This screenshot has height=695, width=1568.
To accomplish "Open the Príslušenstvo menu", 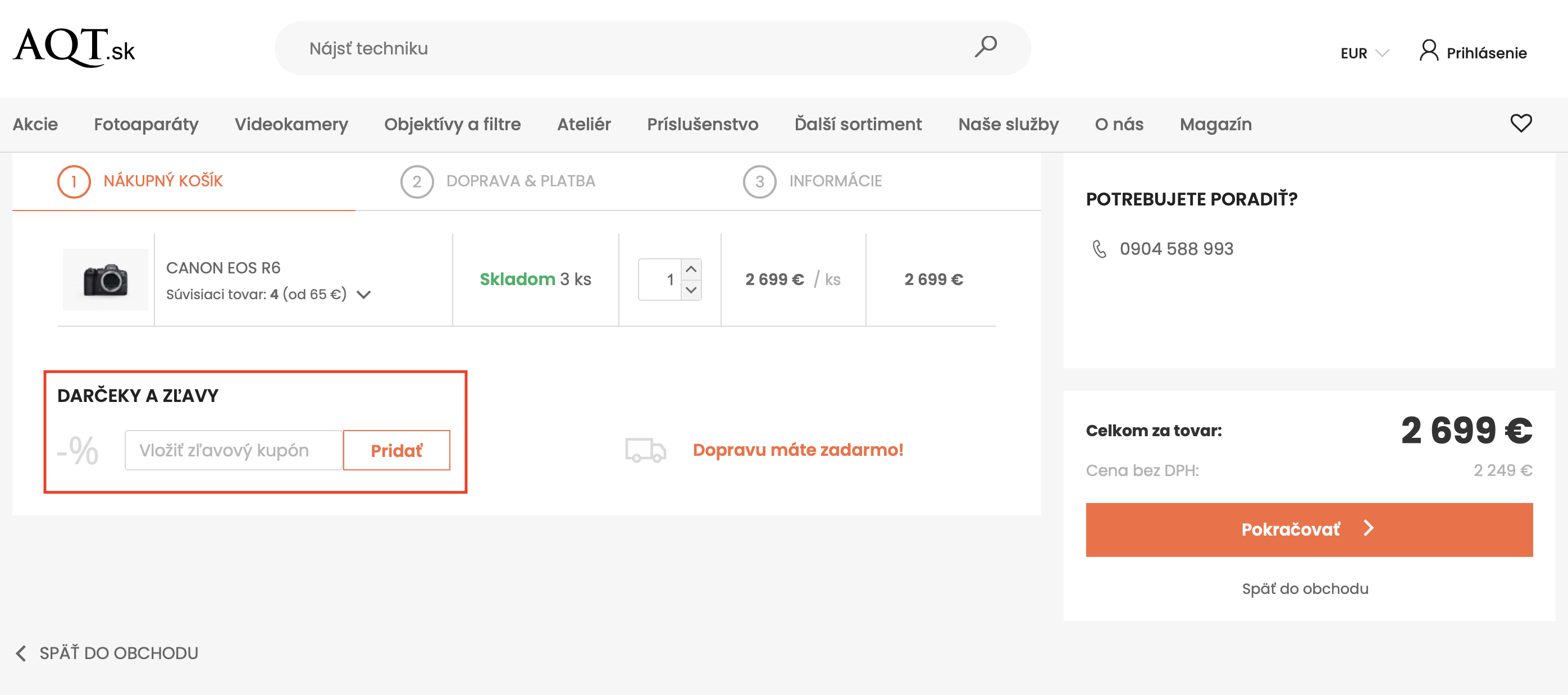I will click(703, 124).
